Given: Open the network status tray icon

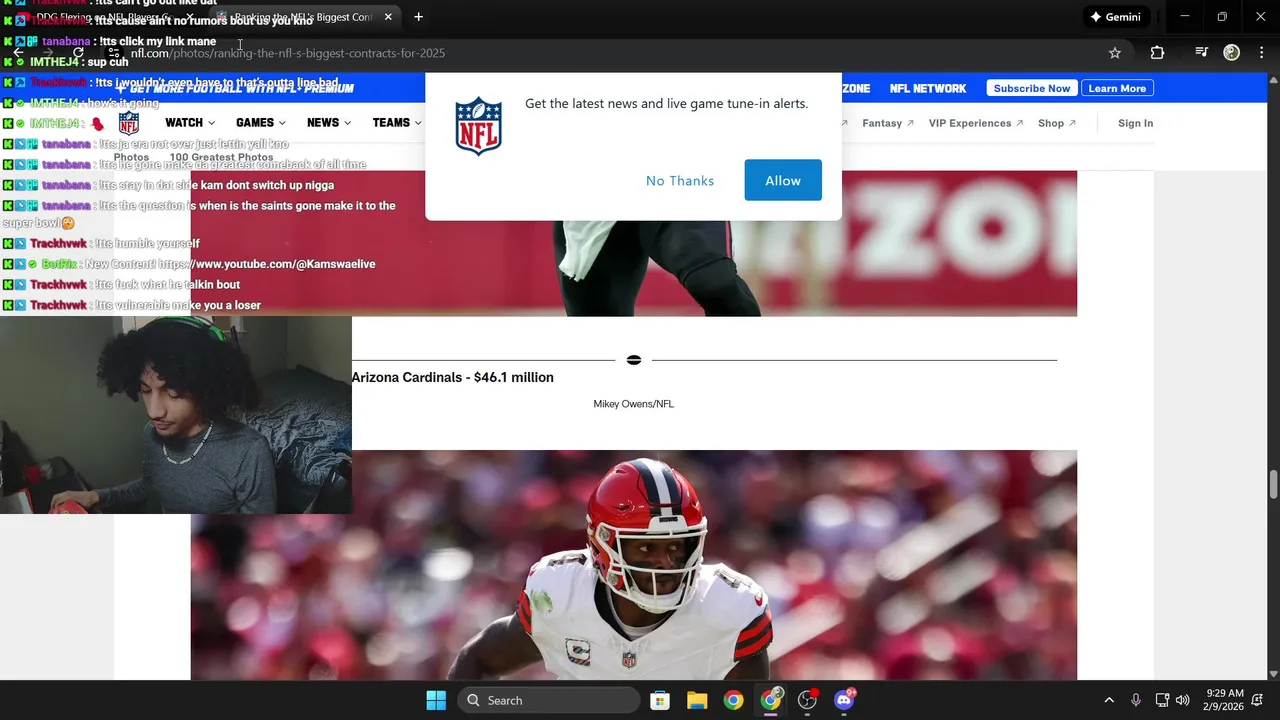Looking at the screenshot, I should [x=1162, y=700].
